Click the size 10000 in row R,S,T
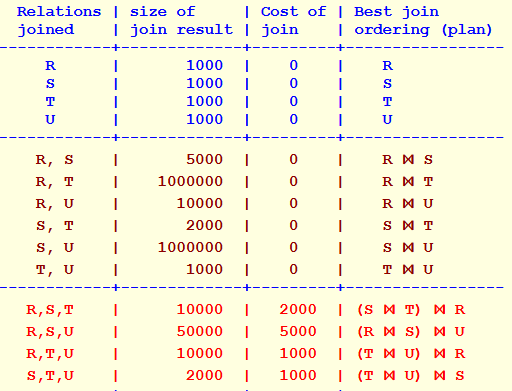 tap(199, 309)
